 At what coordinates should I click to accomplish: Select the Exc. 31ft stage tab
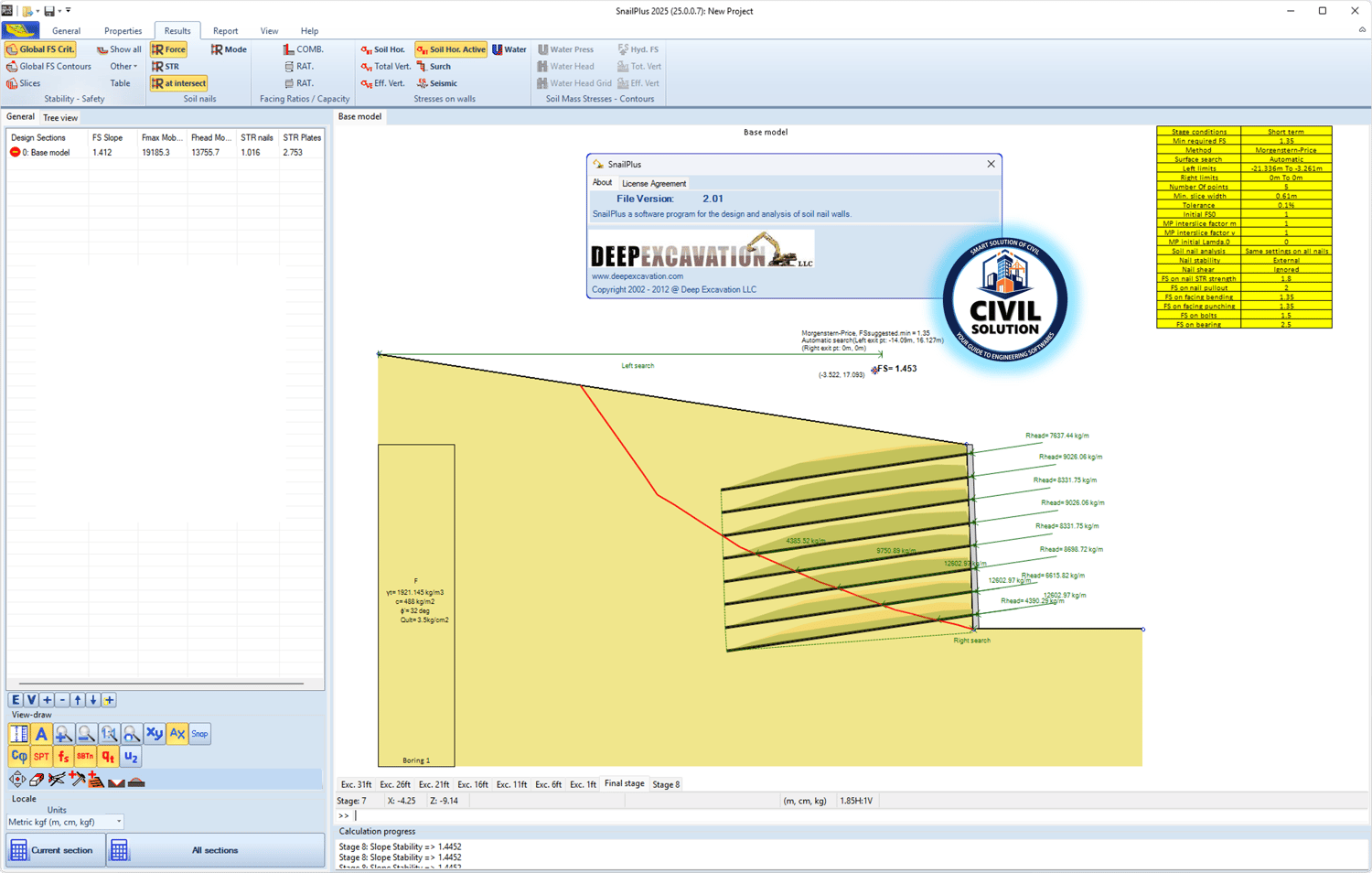pyautogui.click(x=356, y=784)
